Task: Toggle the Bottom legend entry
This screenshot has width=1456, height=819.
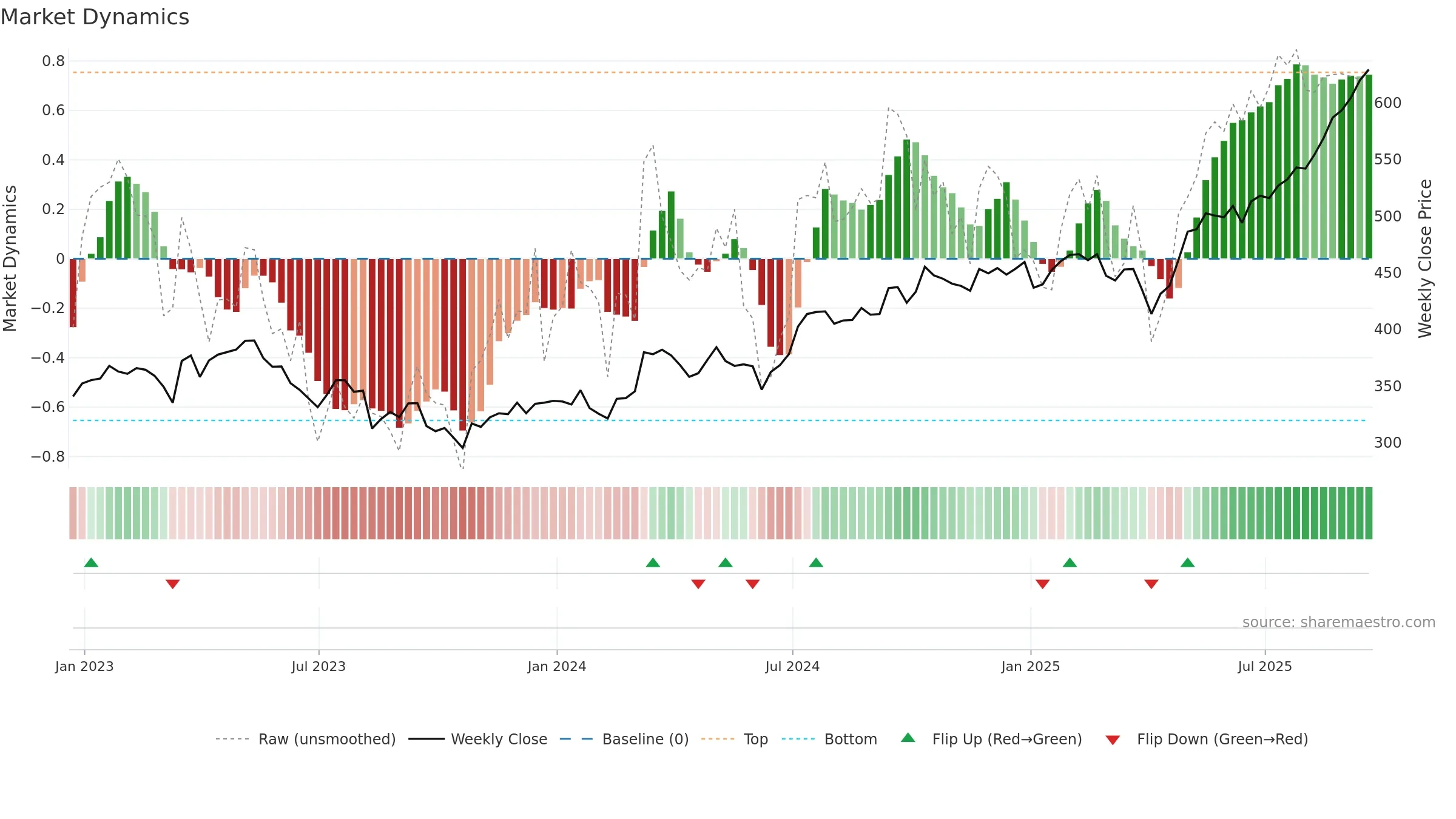Action: tap(829, 739)
